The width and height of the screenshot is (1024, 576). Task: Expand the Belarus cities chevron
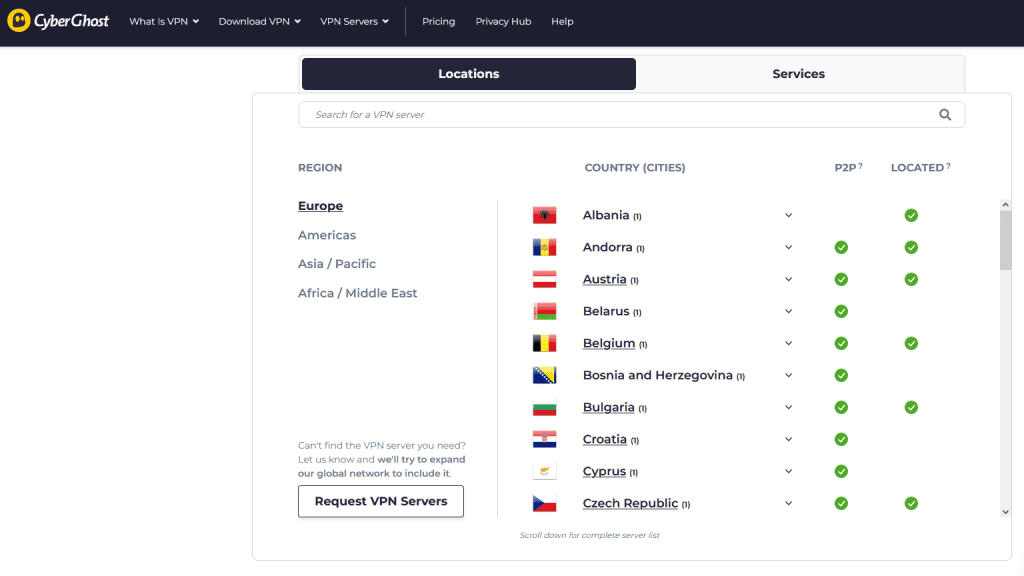point(788,312)
